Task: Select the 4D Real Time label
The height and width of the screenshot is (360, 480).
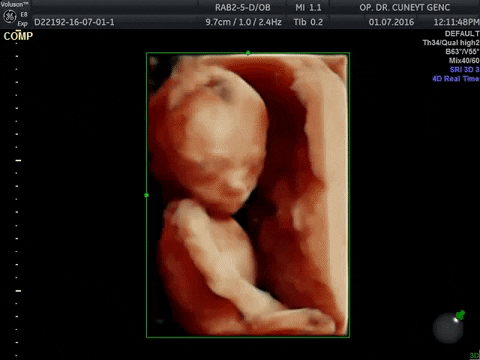Action: point(456,79)
